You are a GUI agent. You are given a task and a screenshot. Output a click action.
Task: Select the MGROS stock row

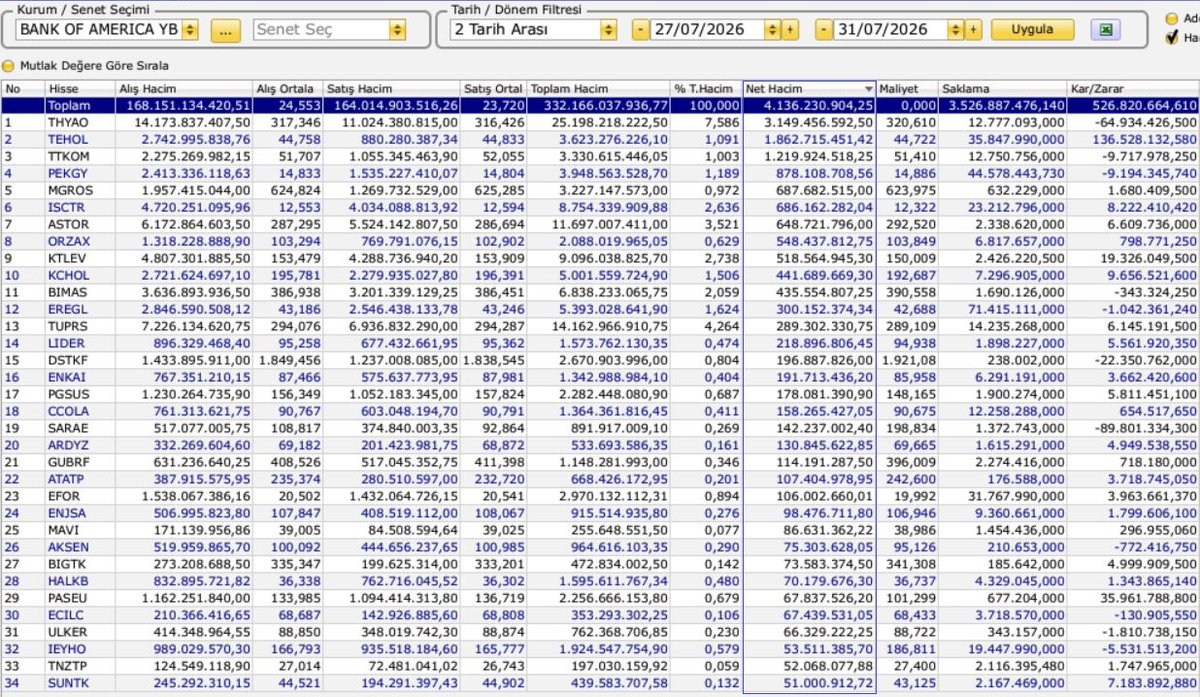coord(600,192)
